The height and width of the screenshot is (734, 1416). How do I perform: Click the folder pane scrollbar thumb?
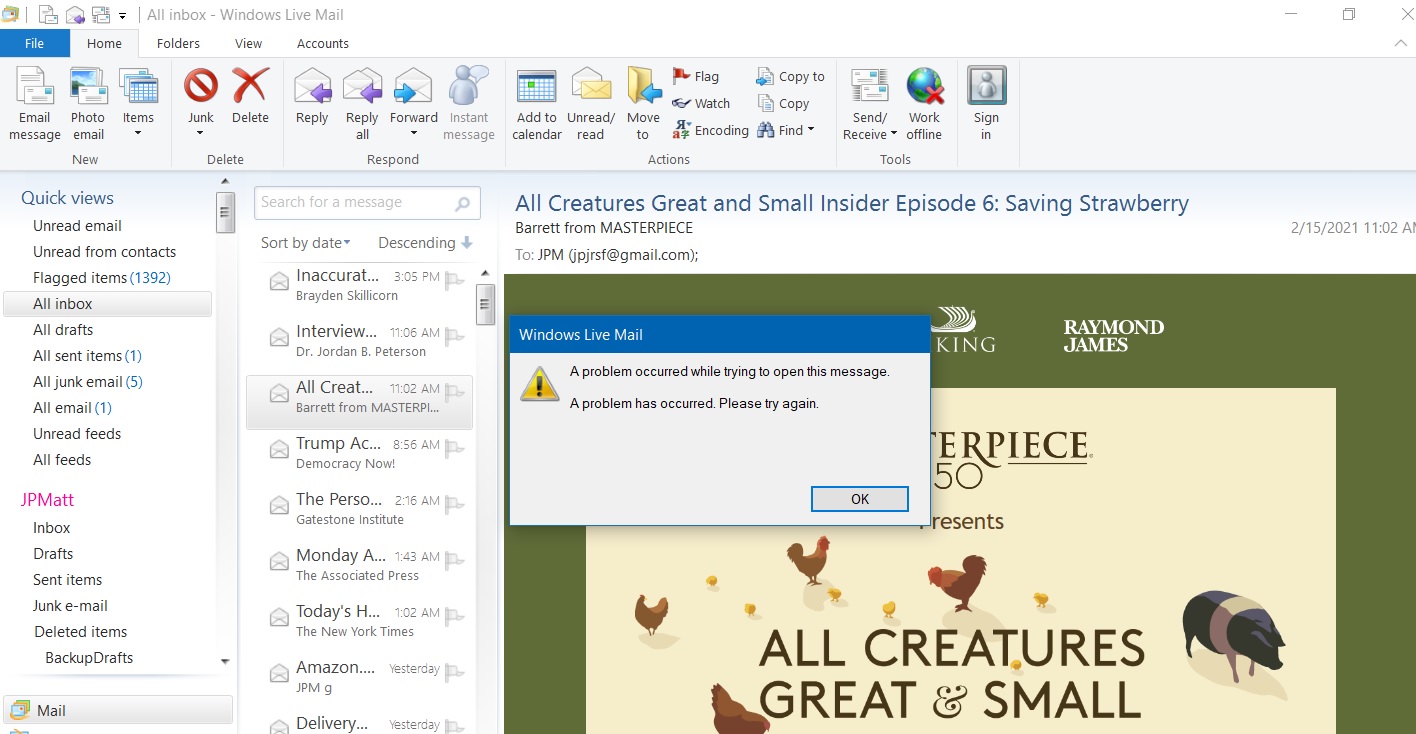tap(225, 212)
